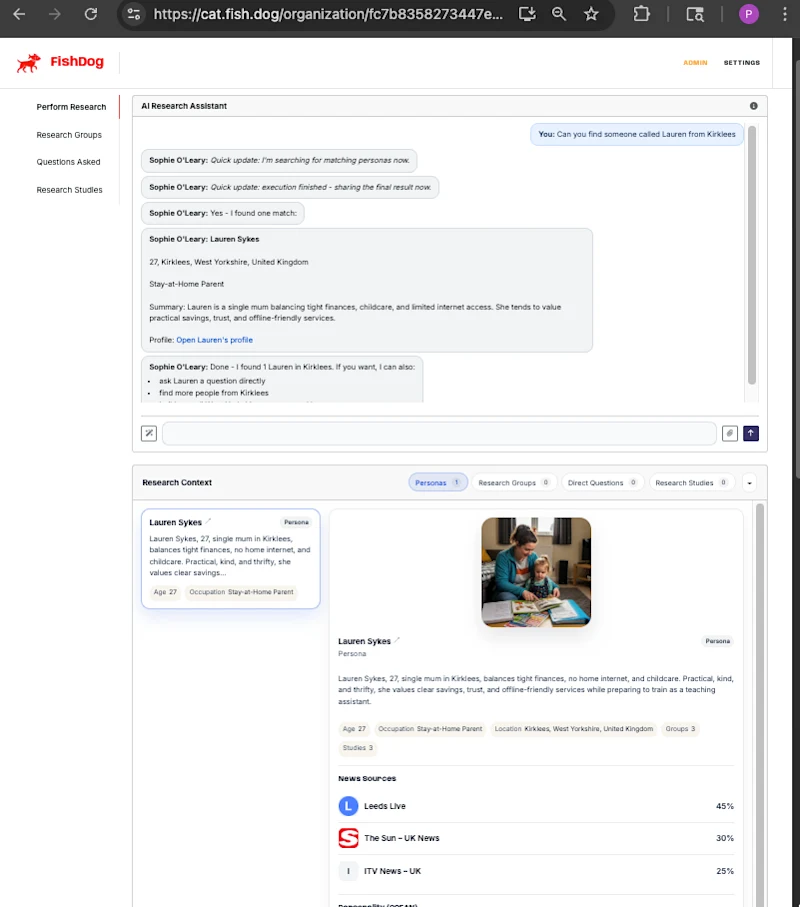The height and width of the screenshot is (907, 800).
Task: Click the Research Context heading
Action: tap(177, 482)
